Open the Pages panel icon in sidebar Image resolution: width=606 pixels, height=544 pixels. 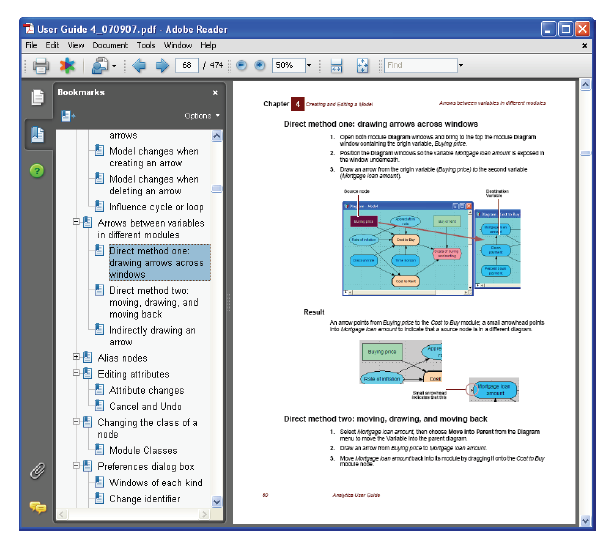[37, 97]
